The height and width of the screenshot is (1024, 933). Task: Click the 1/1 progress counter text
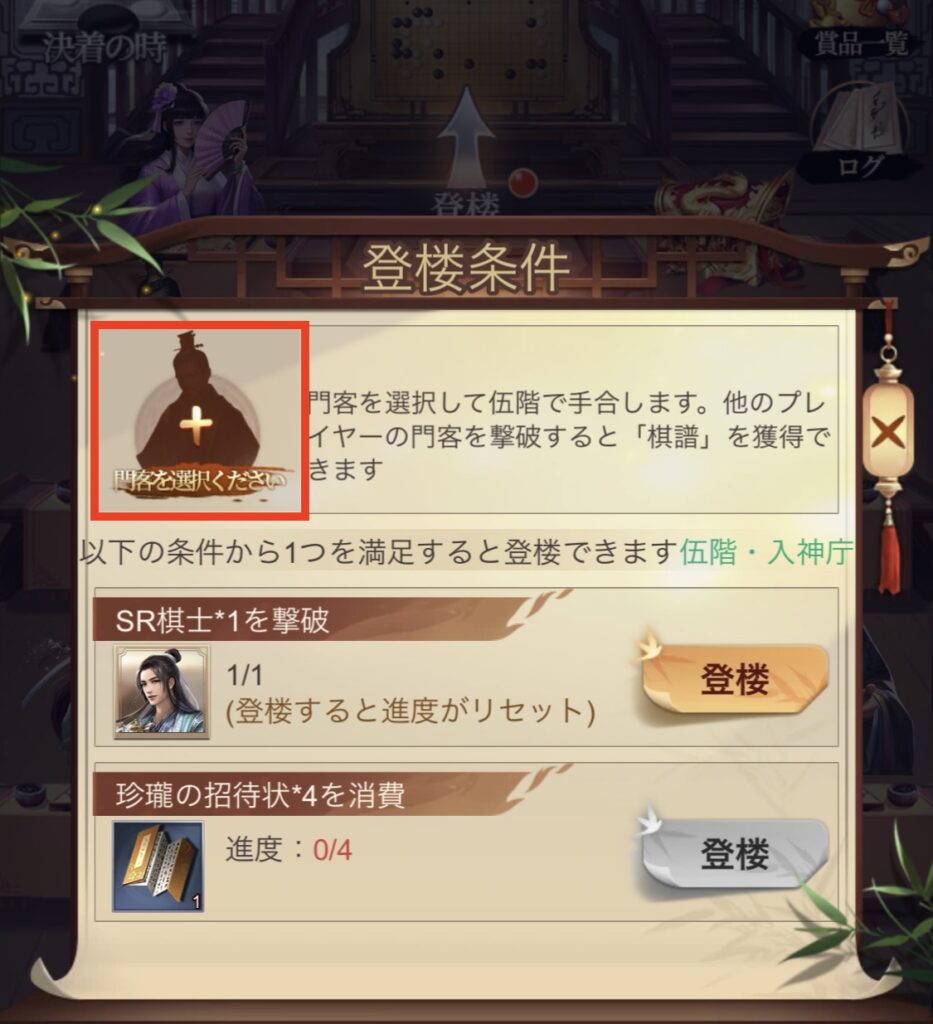(244, 675)
